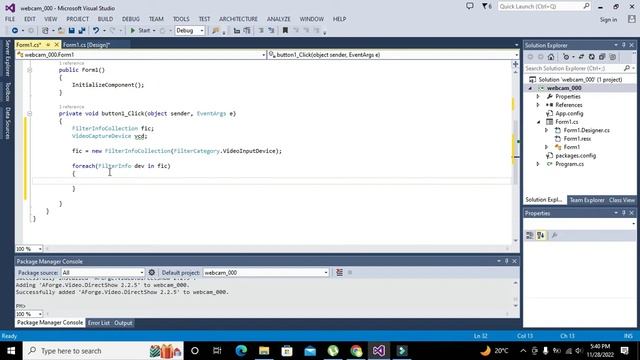Select packages.config in Solution Explorer

[x=576, y=156]
